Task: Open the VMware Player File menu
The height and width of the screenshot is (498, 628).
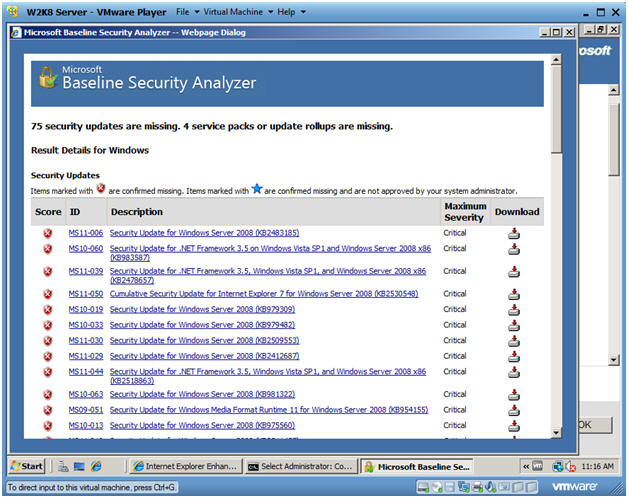Action: click(x=187, y=12)
